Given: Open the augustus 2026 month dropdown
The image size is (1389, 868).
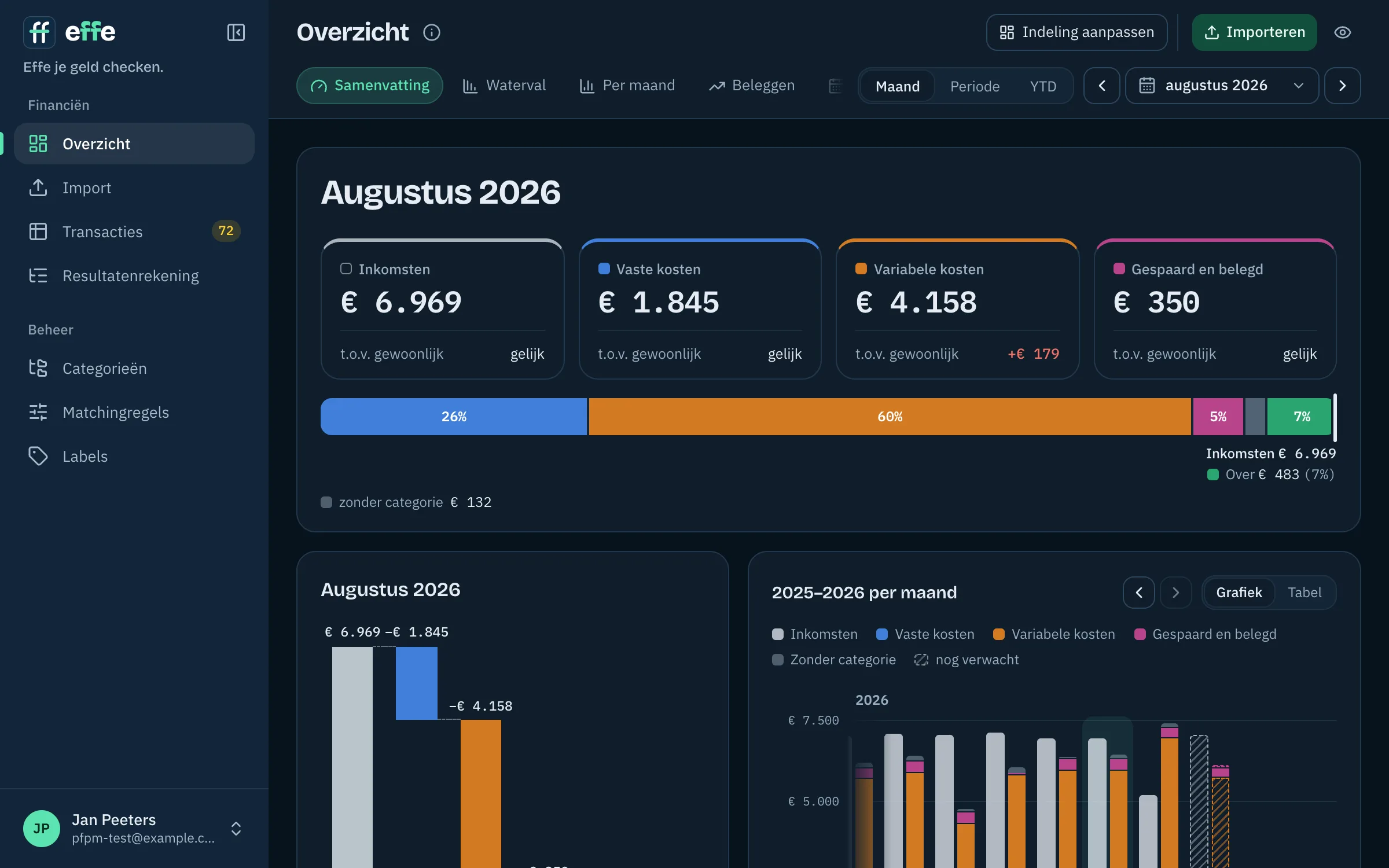Looking at the screenshot, I should coord(1222,86).
